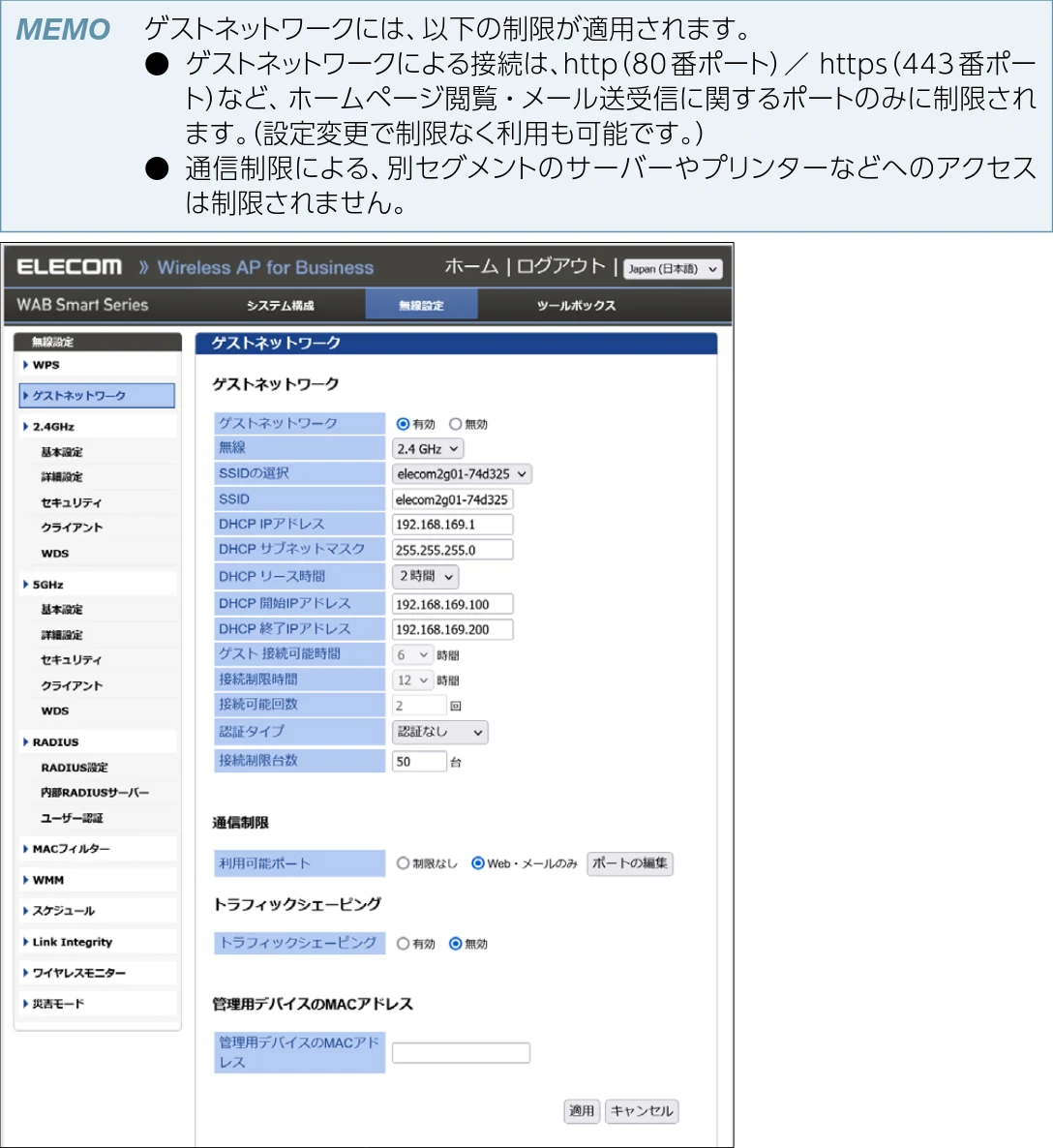Open セキュリティ under 2.4GHz

[72, 502]
